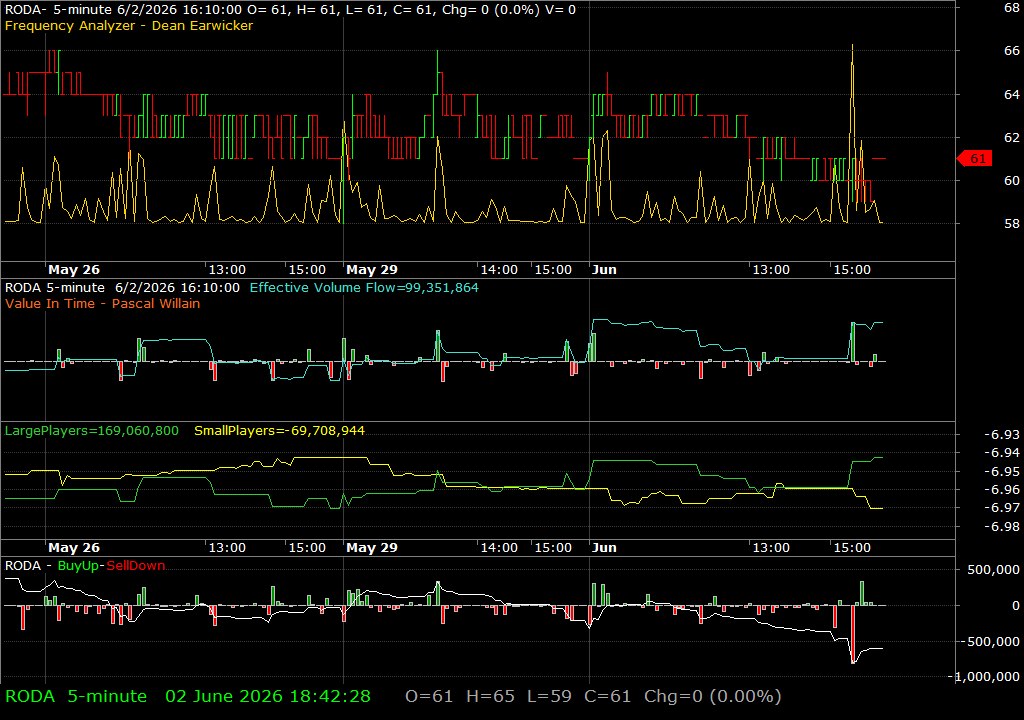Click the May 26 date on lower time axis
This screenshot has width=1024, height=720.
click(74, 548)
